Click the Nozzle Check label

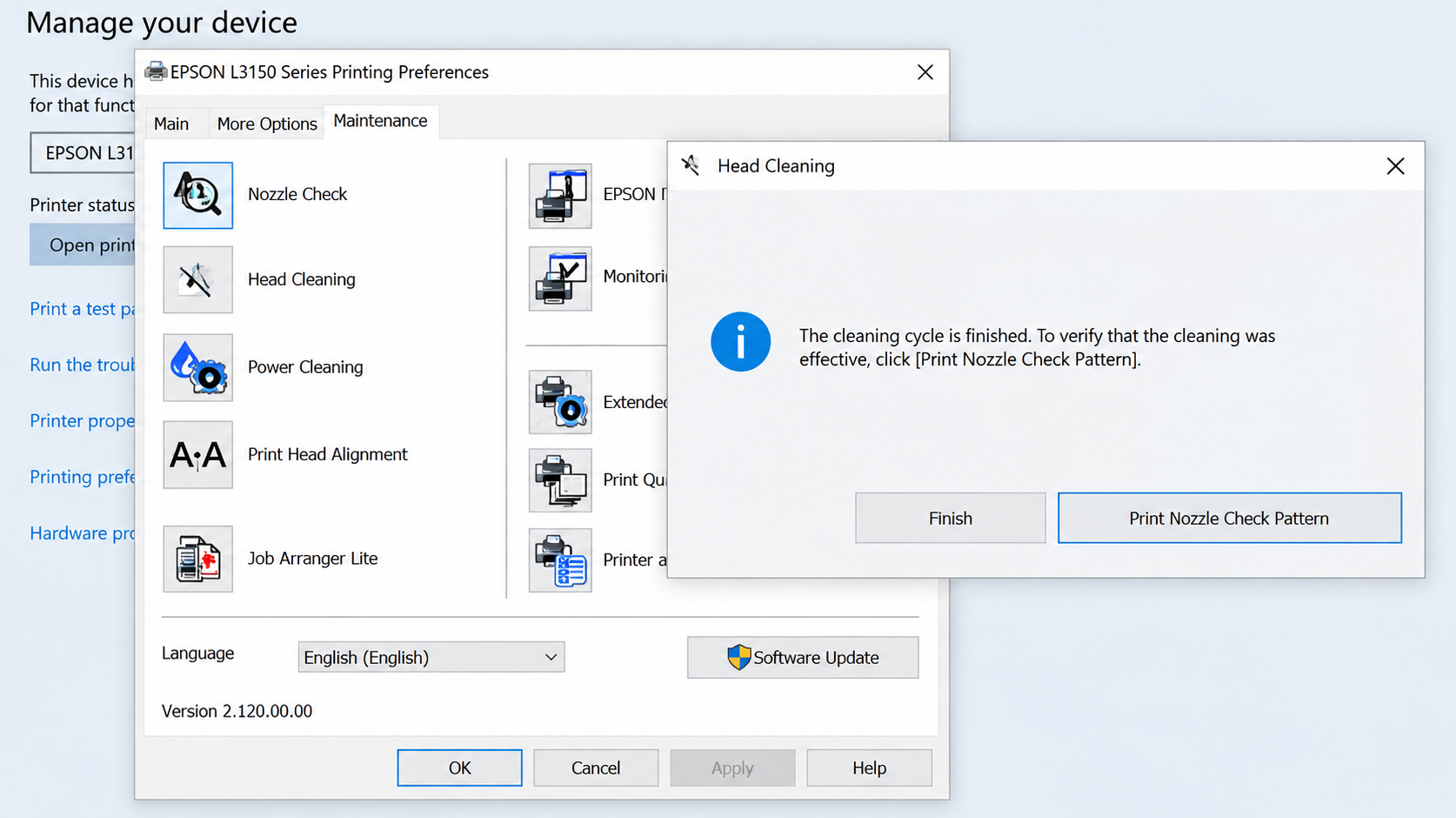click(x=297, y=194)
